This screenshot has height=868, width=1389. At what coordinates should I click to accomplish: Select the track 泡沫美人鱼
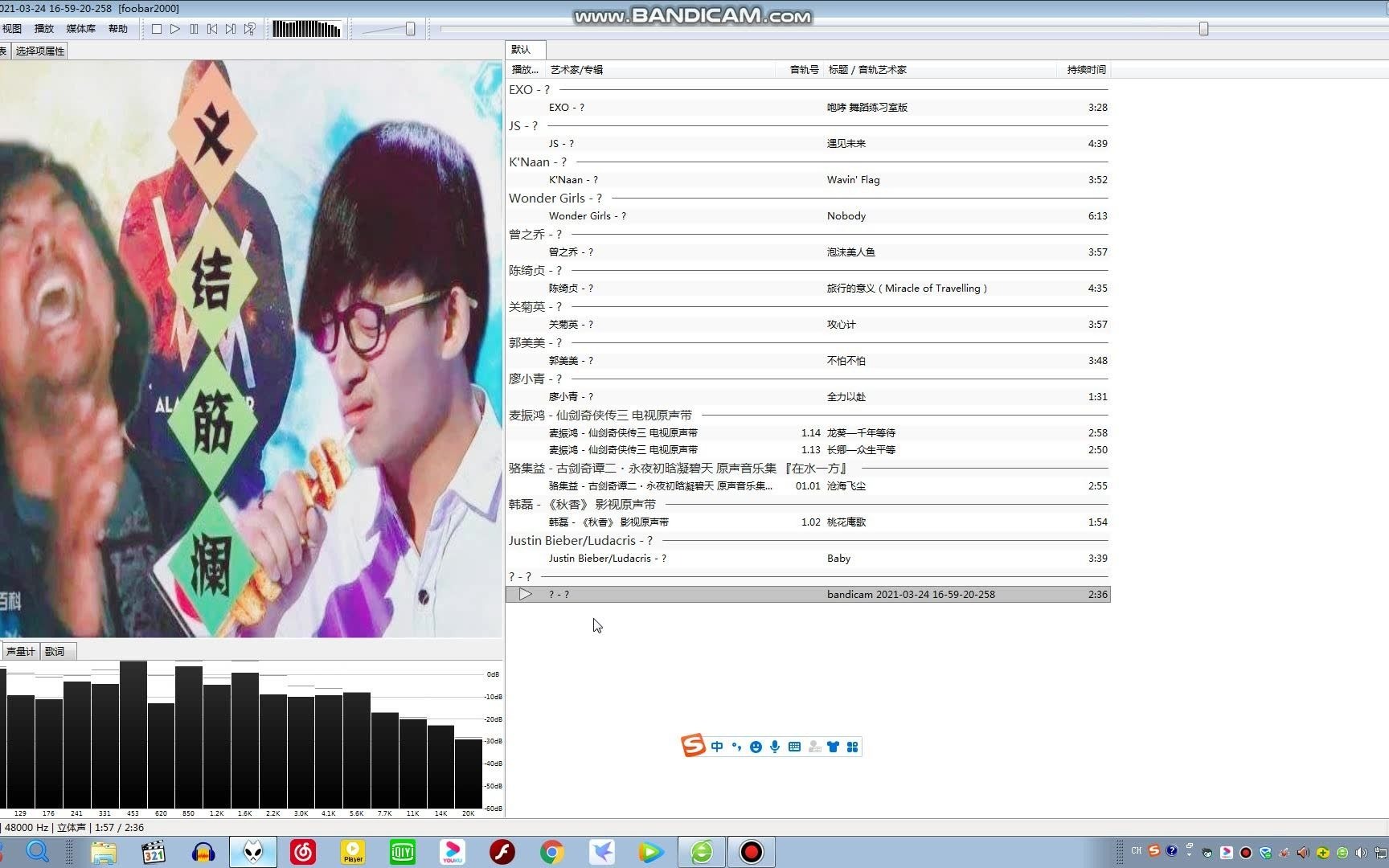tap(808, 252)
